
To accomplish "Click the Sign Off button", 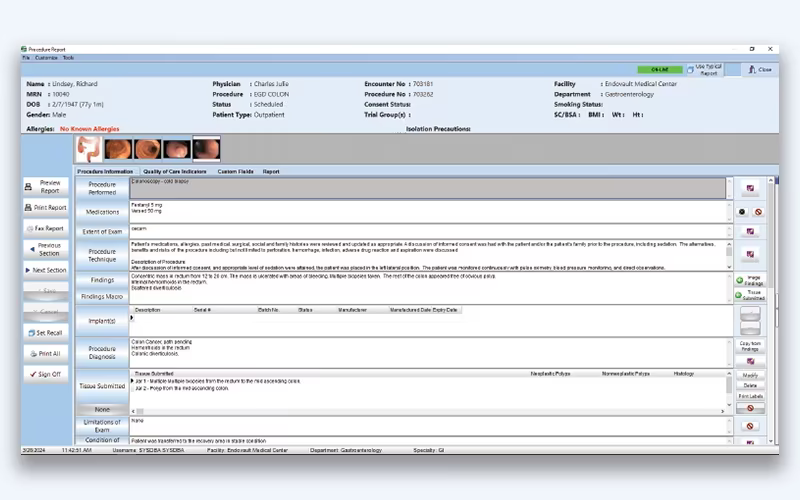I will click(x=46, y=374).
